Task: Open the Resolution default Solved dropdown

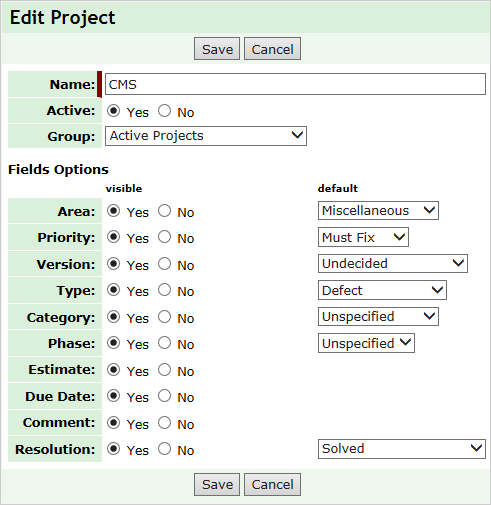Action: coord(402,449)
